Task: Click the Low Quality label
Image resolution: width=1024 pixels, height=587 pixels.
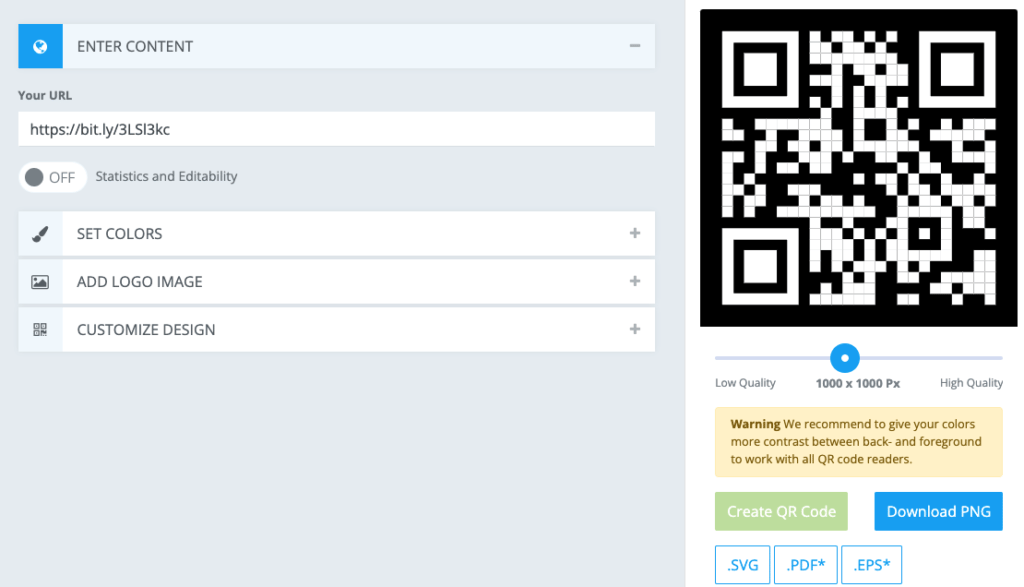Action: 745,383
